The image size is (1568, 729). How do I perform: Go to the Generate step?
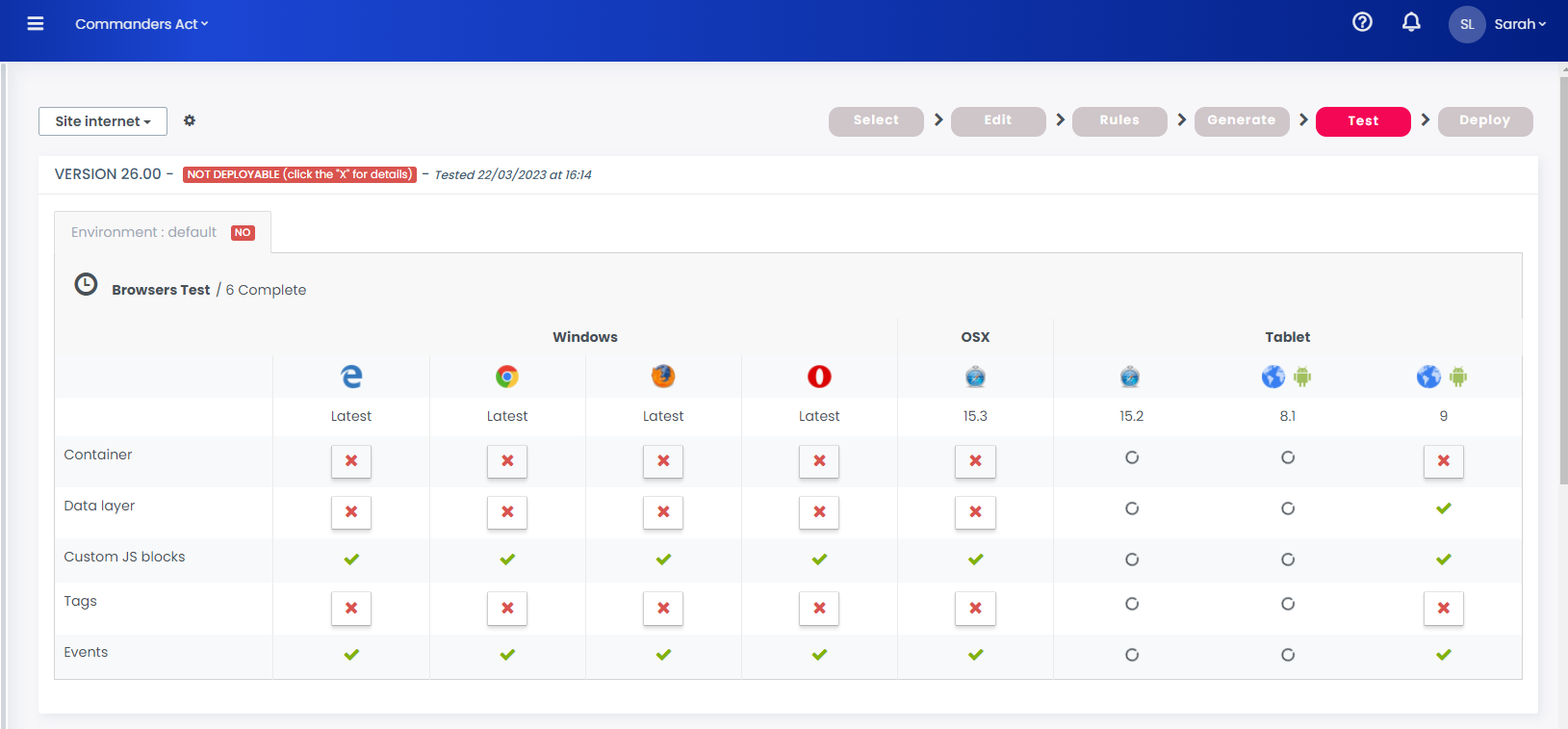pos(1241,120)
